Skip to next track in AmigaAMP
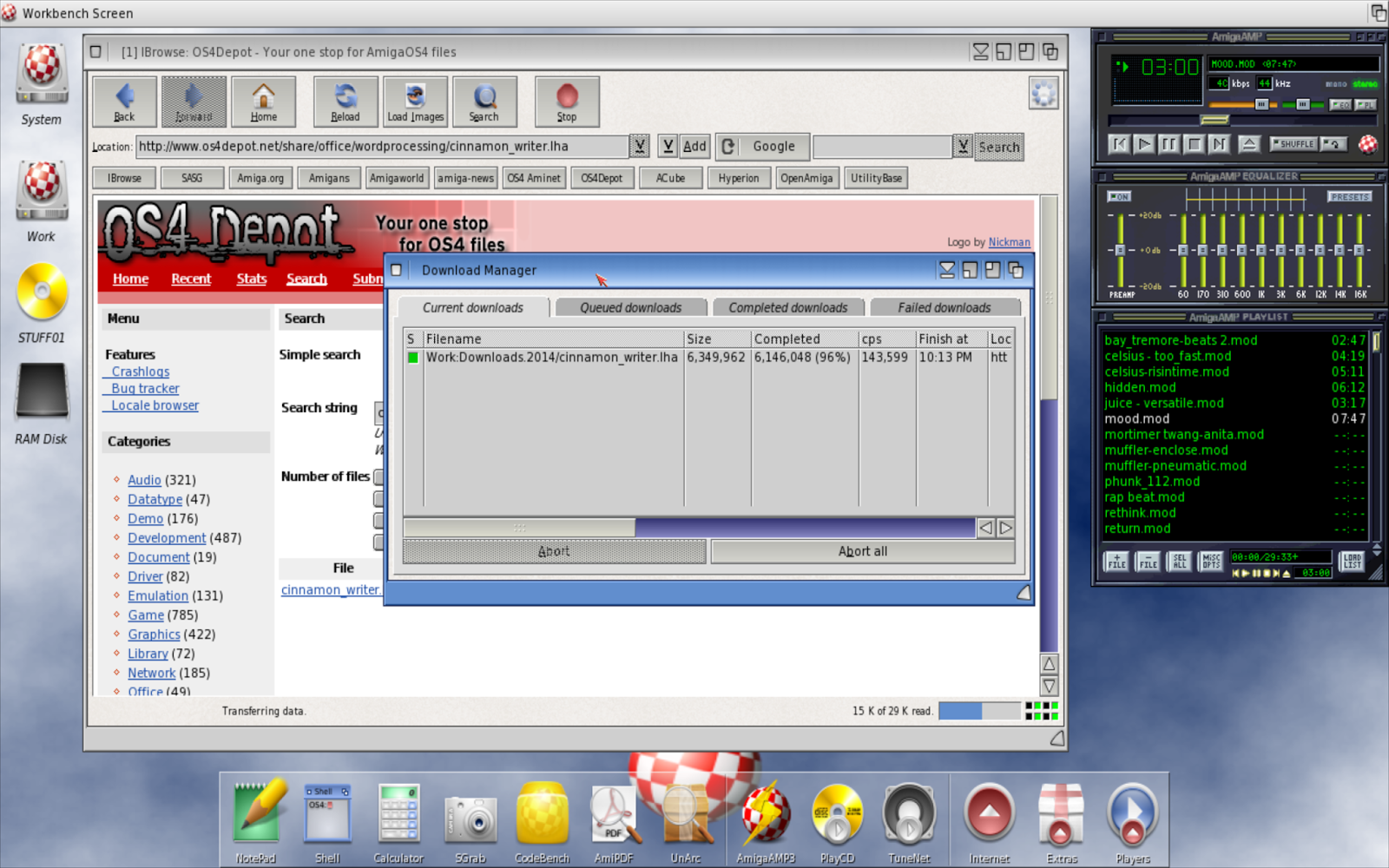 tap(1220, 144)
